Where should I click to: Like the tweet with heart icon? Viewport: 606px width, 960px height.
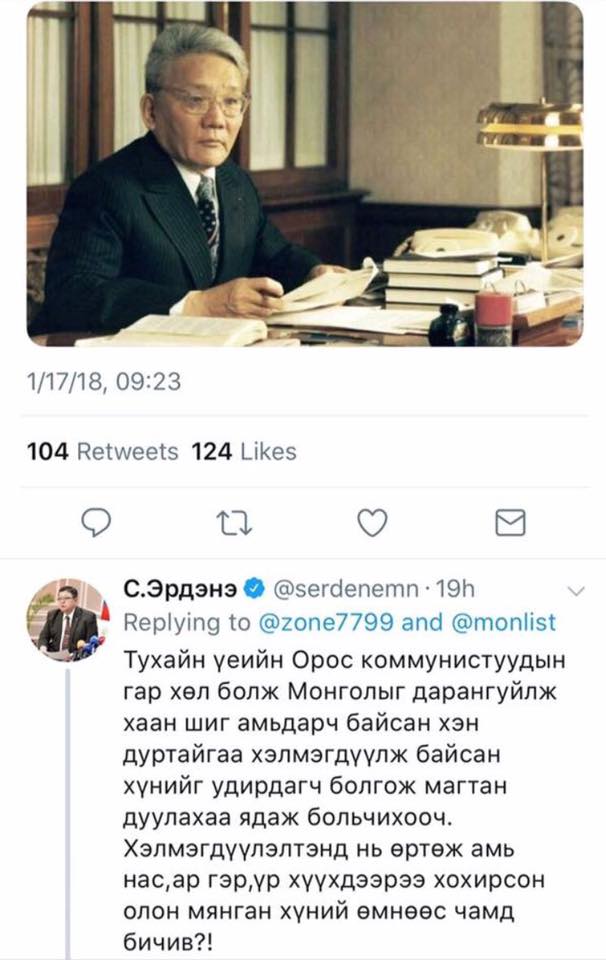coord(372,523)
